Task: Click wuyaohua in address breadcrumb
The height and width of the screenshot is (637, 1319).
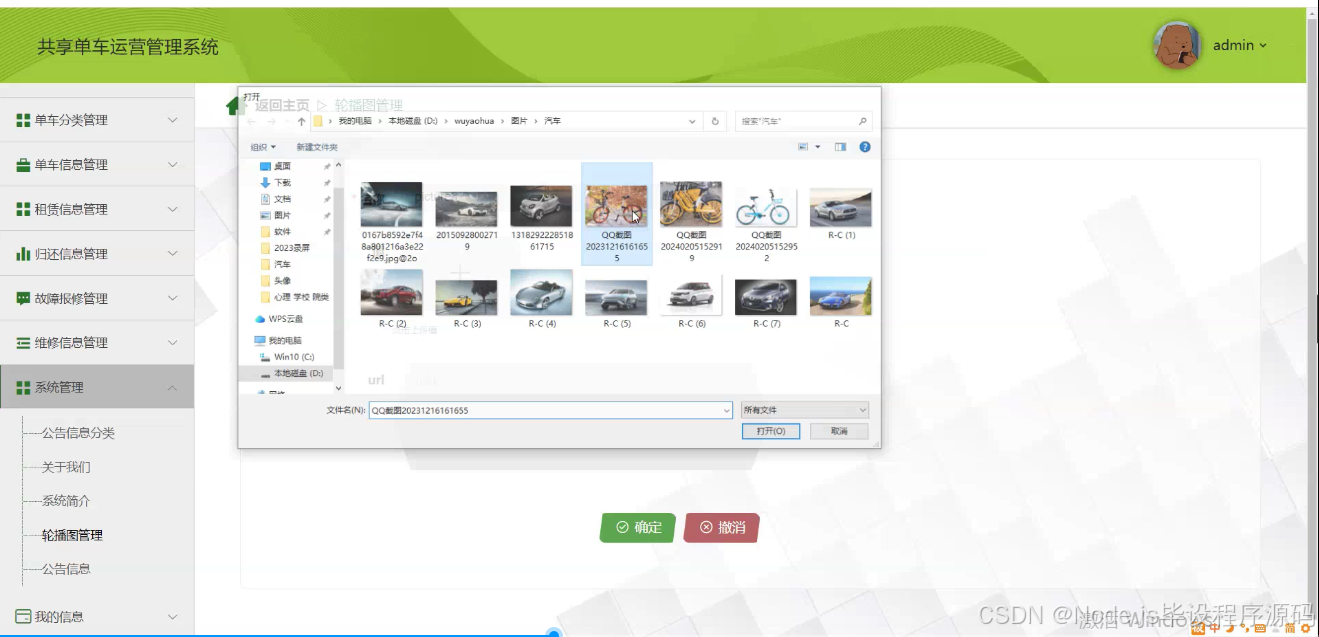Action: (474, 121)
